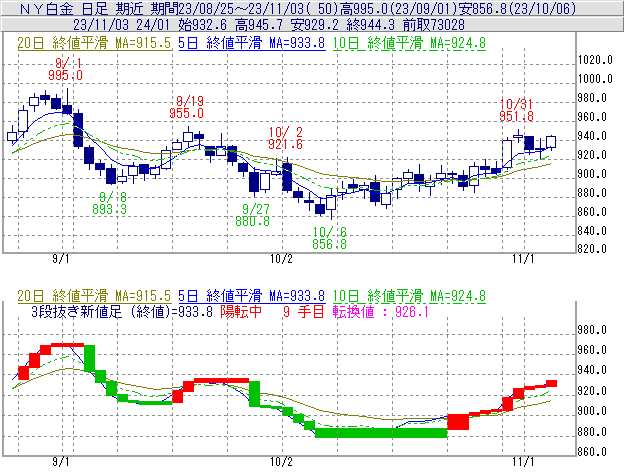624x475 pixels.
Task: Select the 20日 終値平滑 MA=915.5 legend in upper chart
Action: click(x=94, y=43)
